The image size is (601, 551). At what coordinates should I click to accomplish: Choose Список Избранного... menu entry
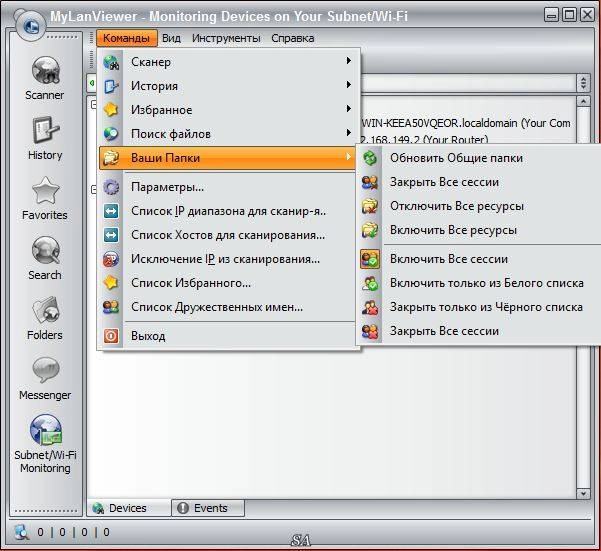[x=227, y=283]
